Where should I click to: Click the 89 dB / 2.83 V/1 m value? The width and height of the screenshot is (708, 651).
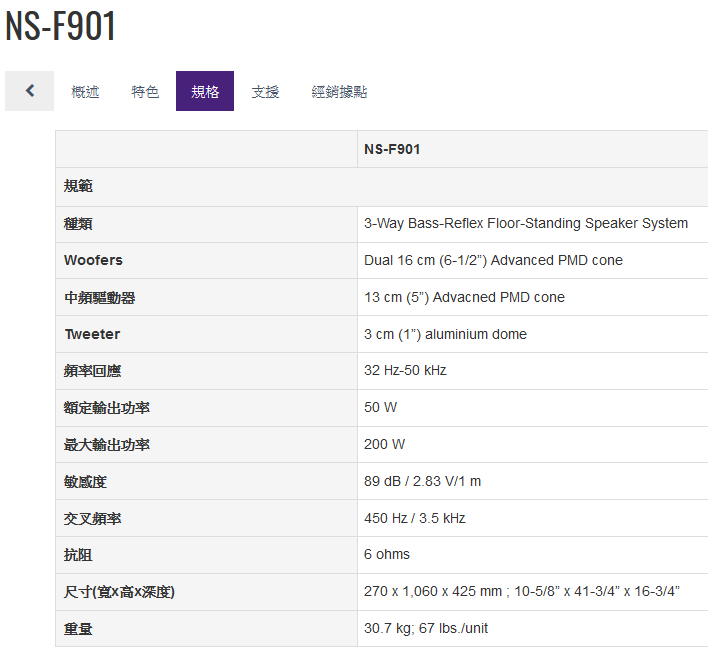pos(422,482)
